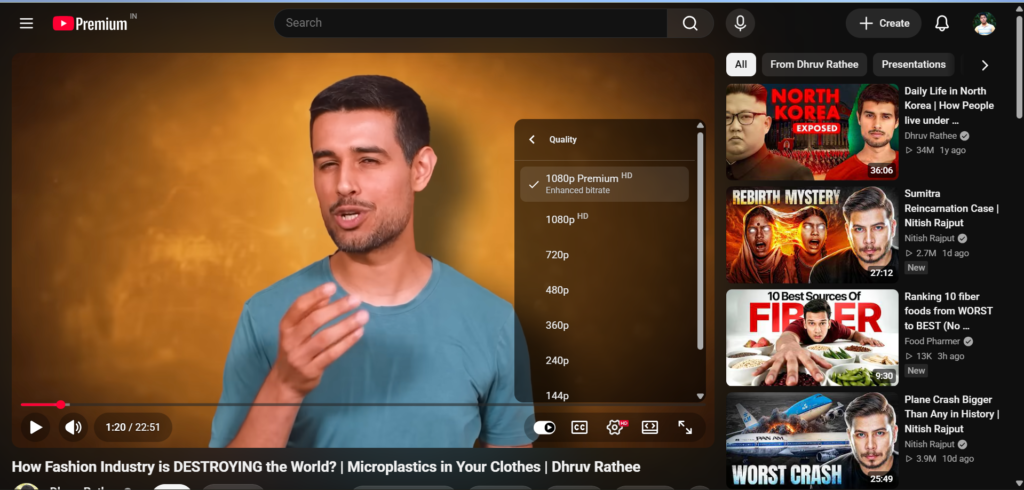Open the North Korea Exposed thumbnail
Viewport: 1024px width, 490px height.
[812, 132]
